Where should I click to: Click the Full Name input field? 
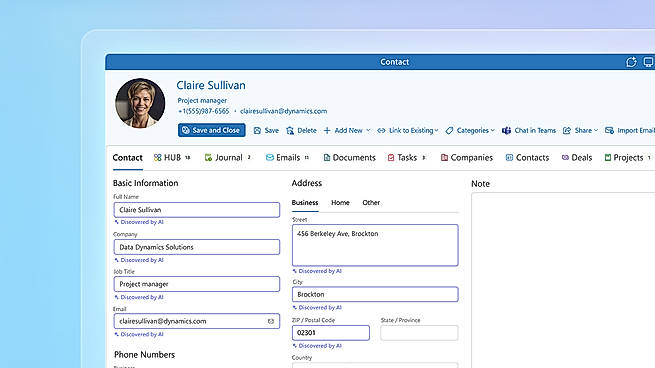(196, 210)
